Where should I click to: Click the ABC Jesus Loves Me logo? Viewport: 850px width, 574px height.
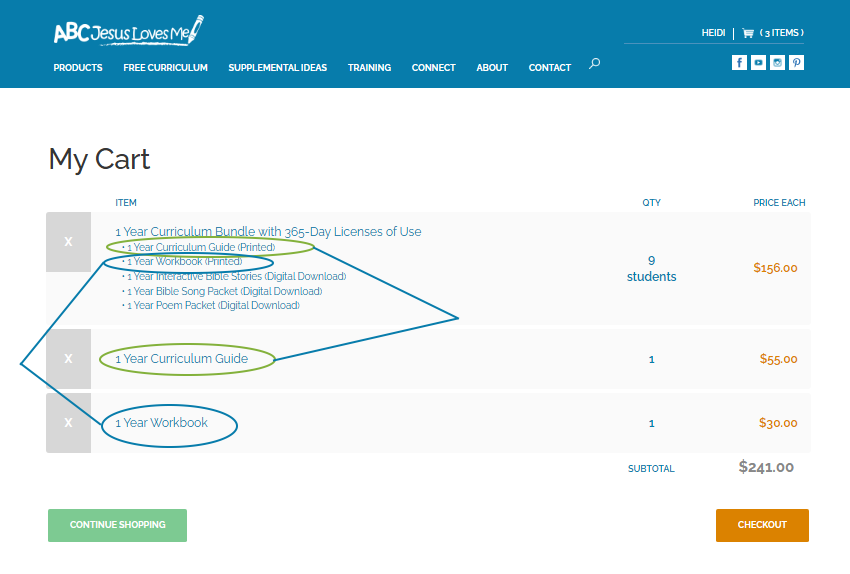coord(128,31)
